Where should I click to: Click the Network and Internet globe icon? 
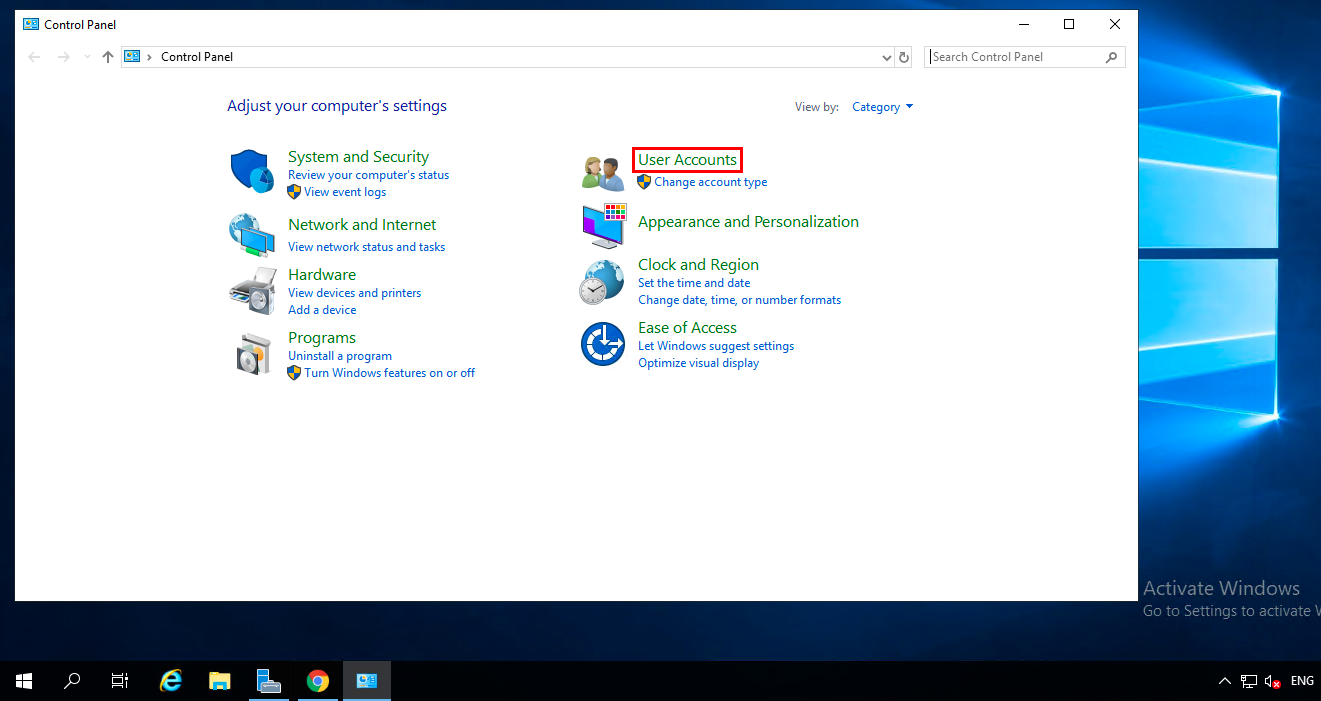(252, 235)
